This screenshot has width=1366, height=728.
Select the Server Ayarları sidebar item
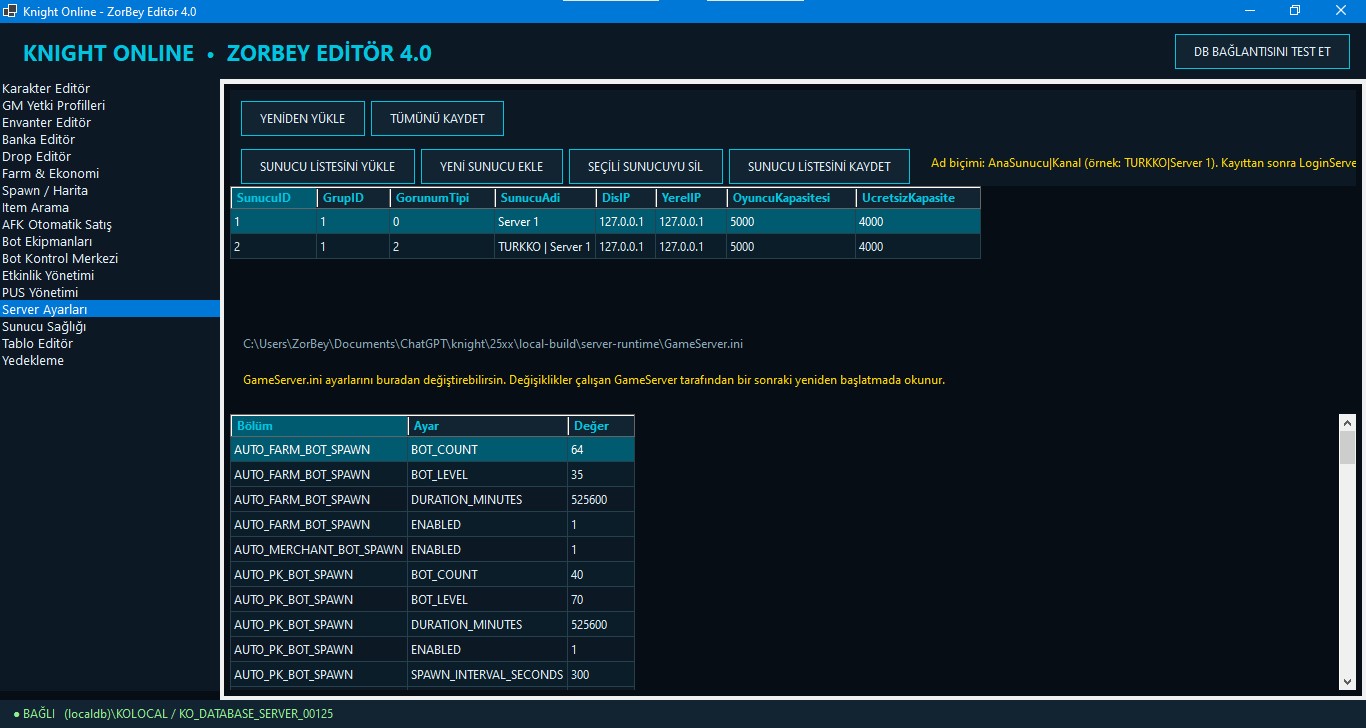point(110,310)
